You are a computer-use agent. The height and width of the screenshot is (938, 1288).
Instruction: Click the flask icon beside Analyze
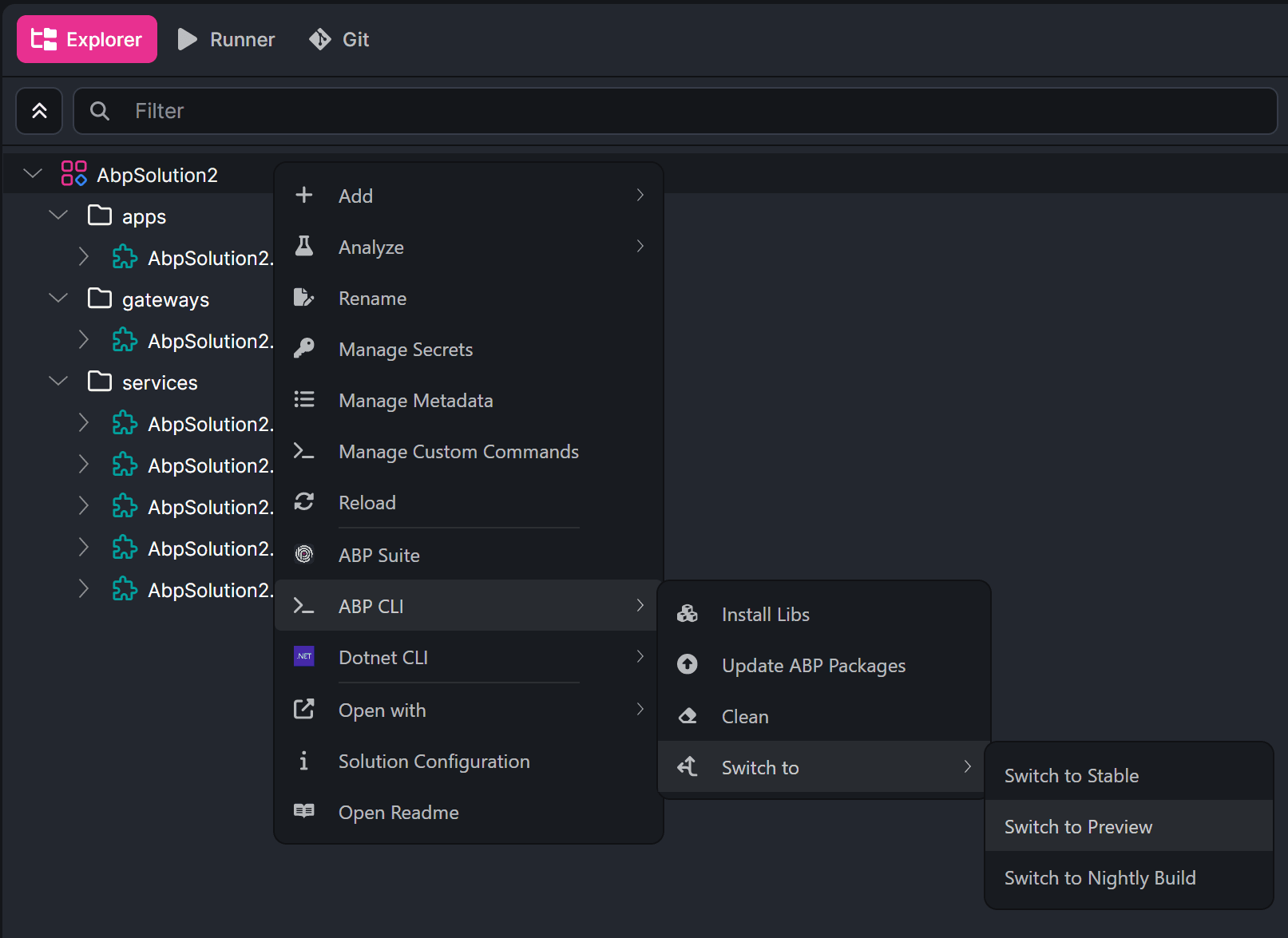tap(304, 246)
